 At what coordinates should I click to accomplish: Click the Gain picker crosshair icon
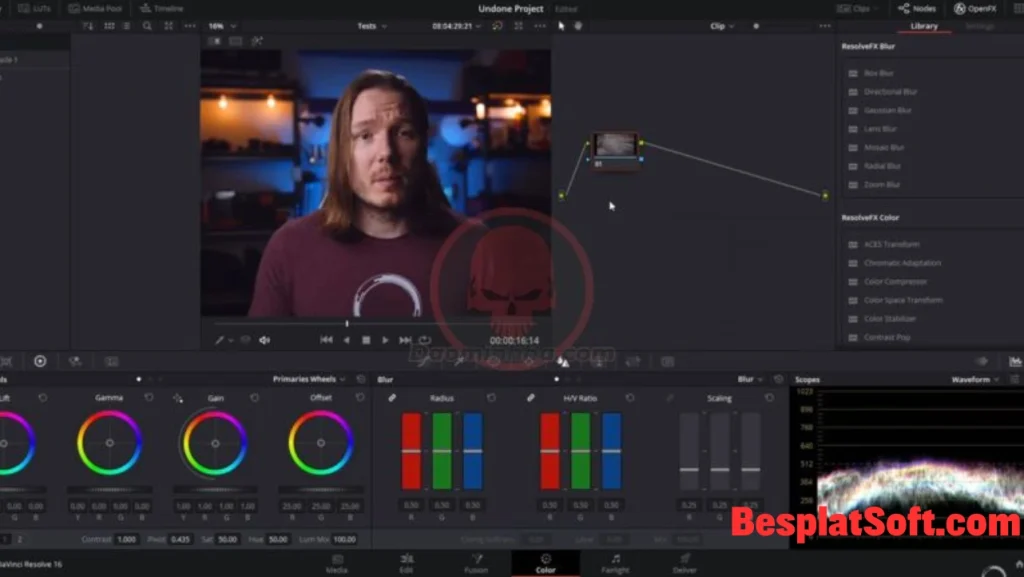coord(178,398)
